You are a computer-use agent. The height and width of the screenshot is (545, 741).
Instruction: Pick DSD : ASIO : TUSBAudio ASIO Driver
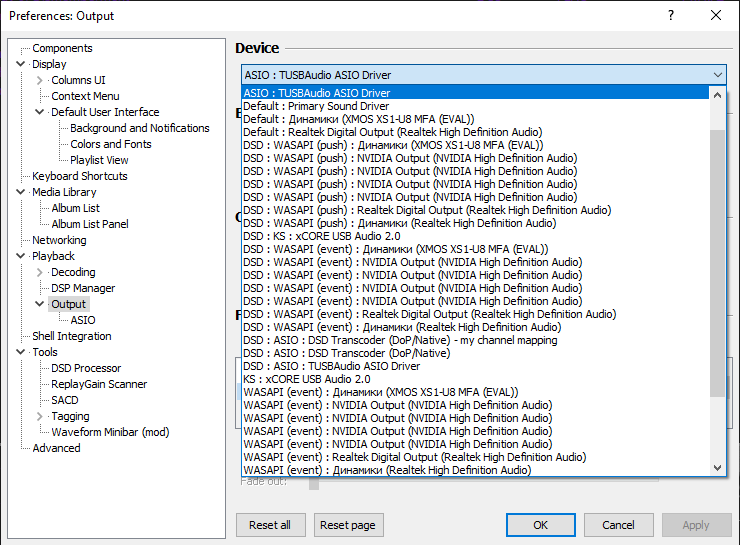(331, 366)
